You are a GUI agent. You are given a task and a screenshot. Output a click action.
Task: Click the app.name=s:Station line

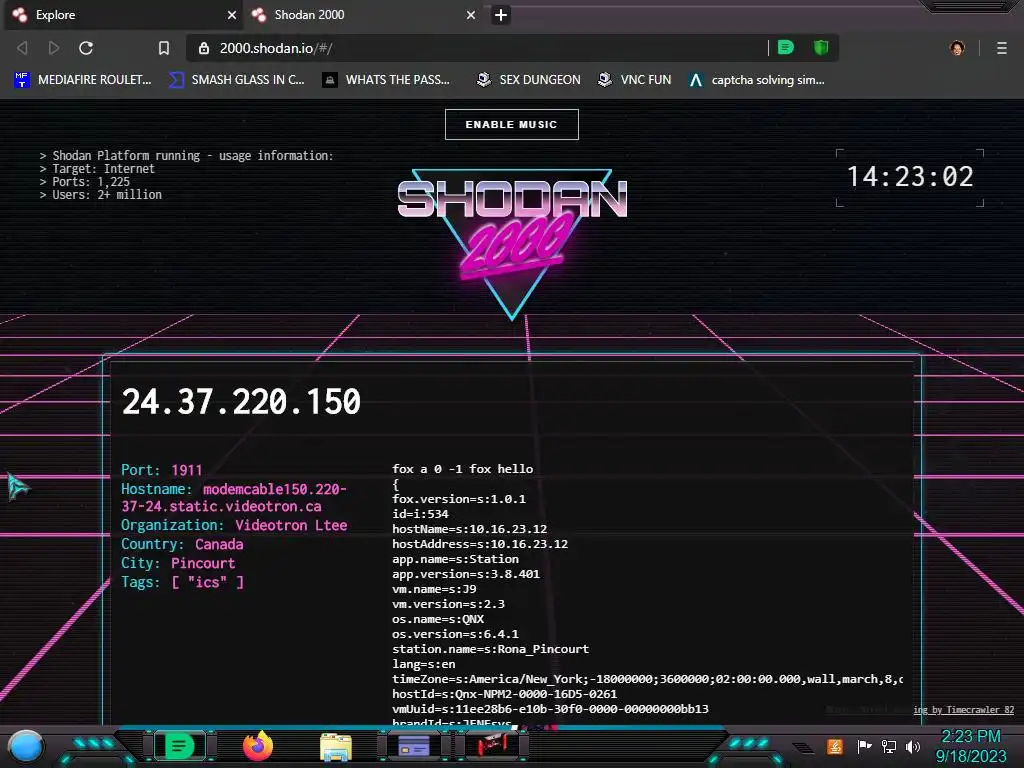pos(455,559)
